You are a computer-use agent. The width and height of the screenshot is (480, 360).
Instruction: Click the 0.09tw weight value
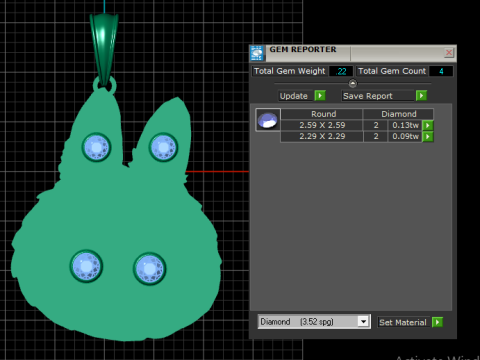[405, 136]
